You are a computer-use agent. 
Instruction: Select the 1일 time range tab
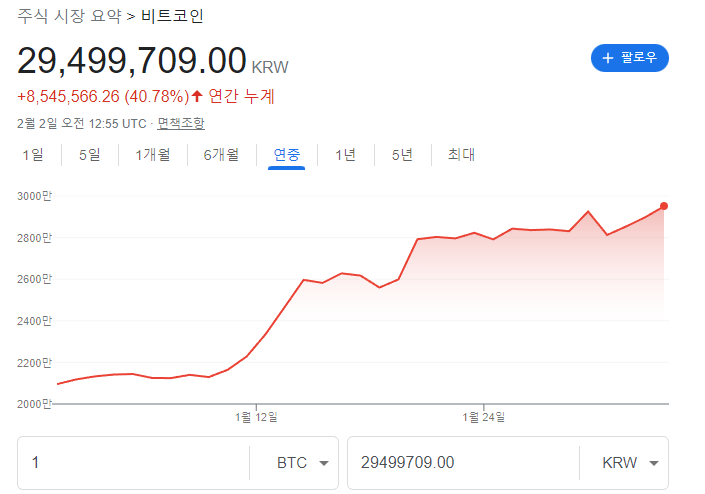(33, 154)
